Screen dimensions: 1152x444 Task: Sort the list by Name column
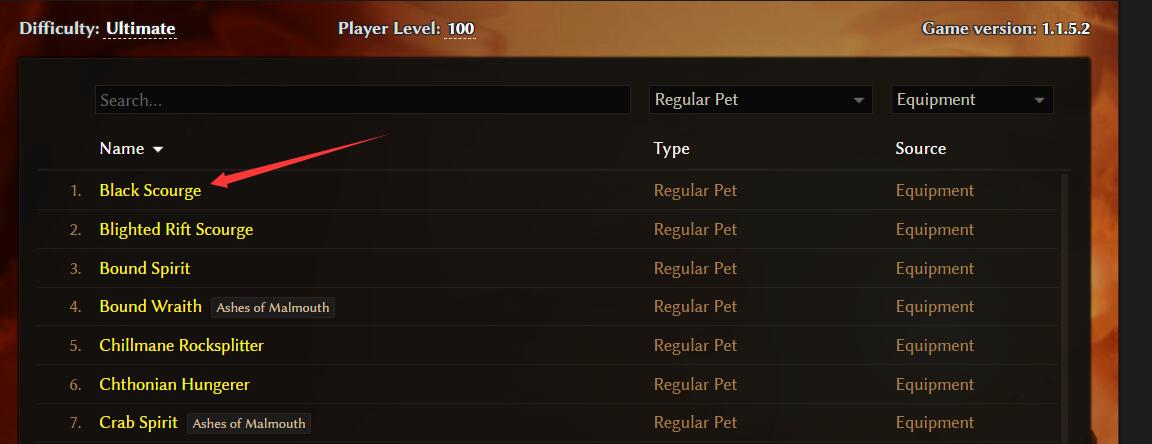coord(122,148)
